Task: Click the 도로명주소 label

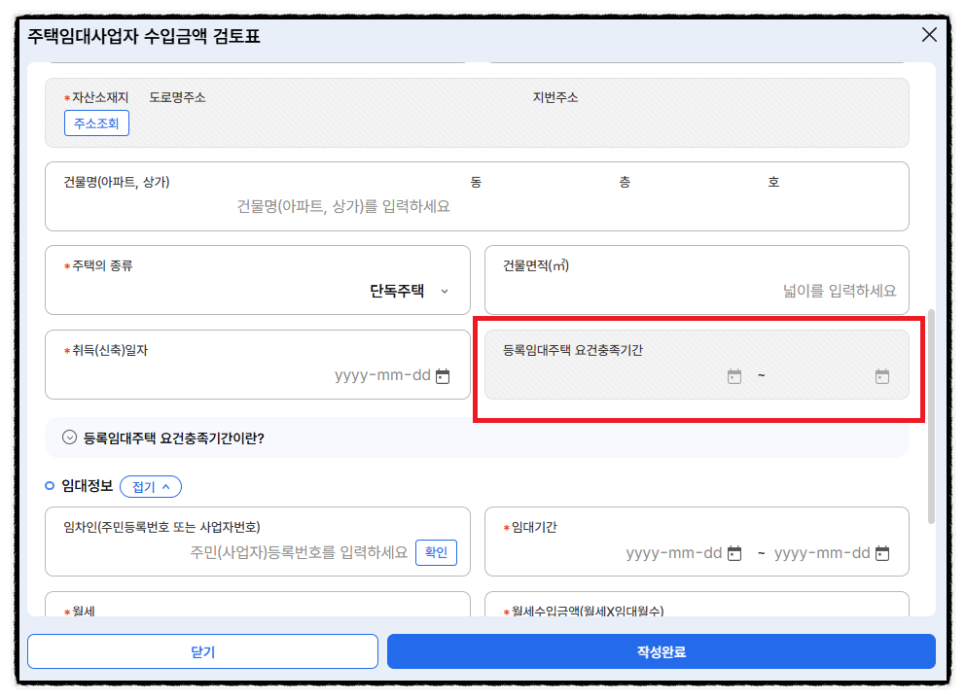Action: [177, 97]
